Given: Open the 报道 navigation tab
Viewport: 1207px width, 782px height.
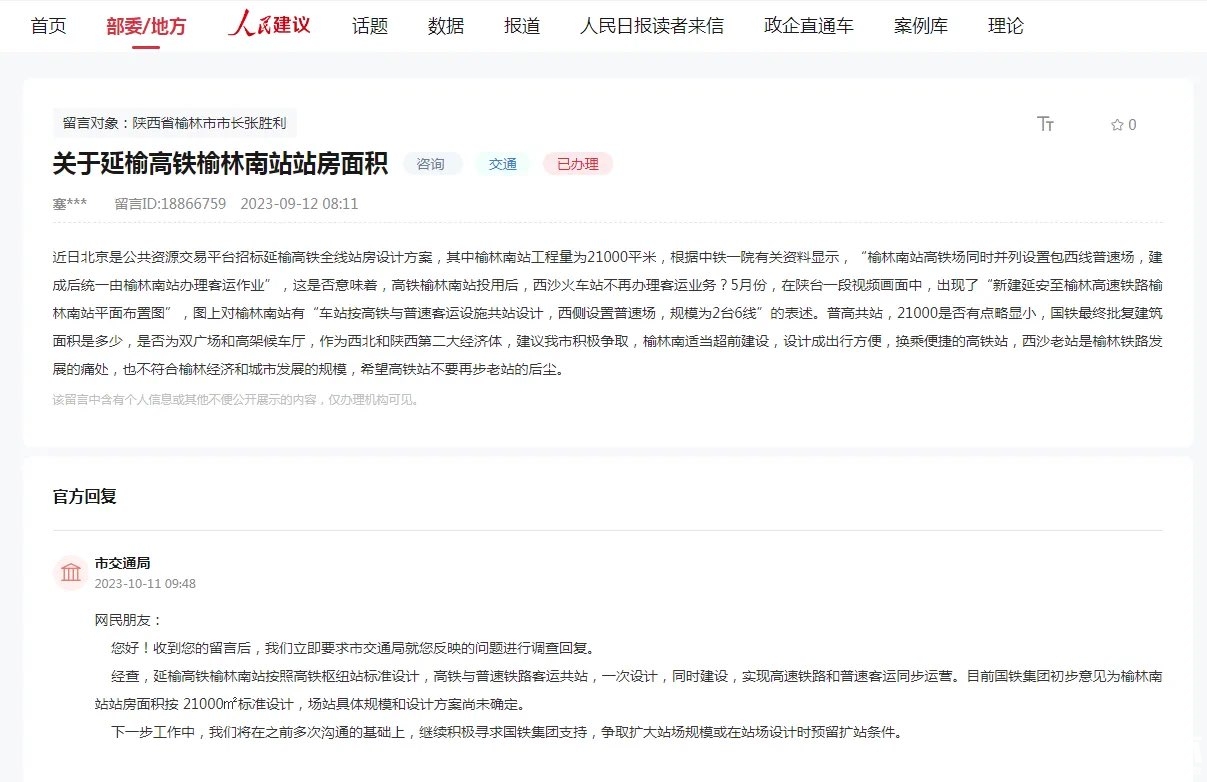Looking at the screenshot, I should [x=522, y=26].
